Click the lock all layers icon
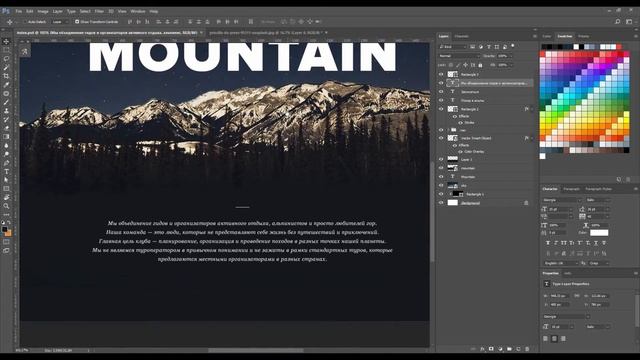 pos(480,65)
